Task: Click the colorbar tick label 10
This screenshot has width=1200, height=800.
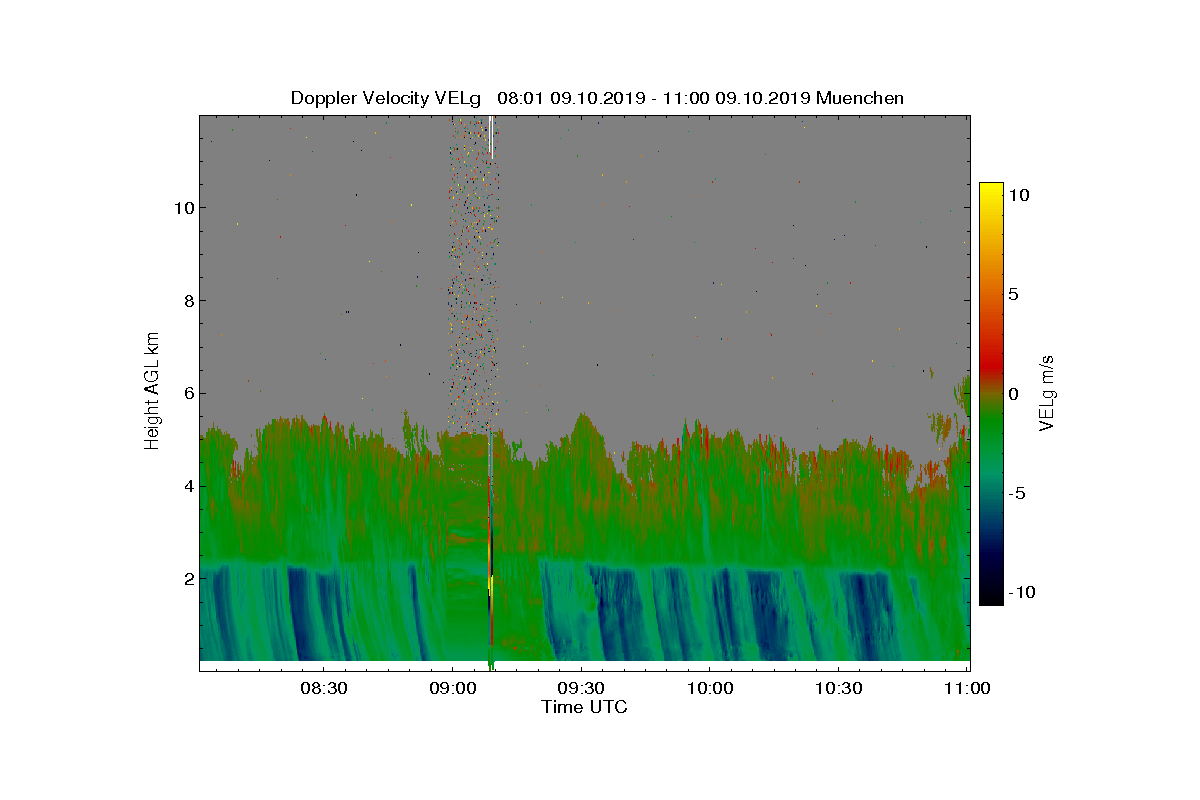Action: click(1020, 195)
